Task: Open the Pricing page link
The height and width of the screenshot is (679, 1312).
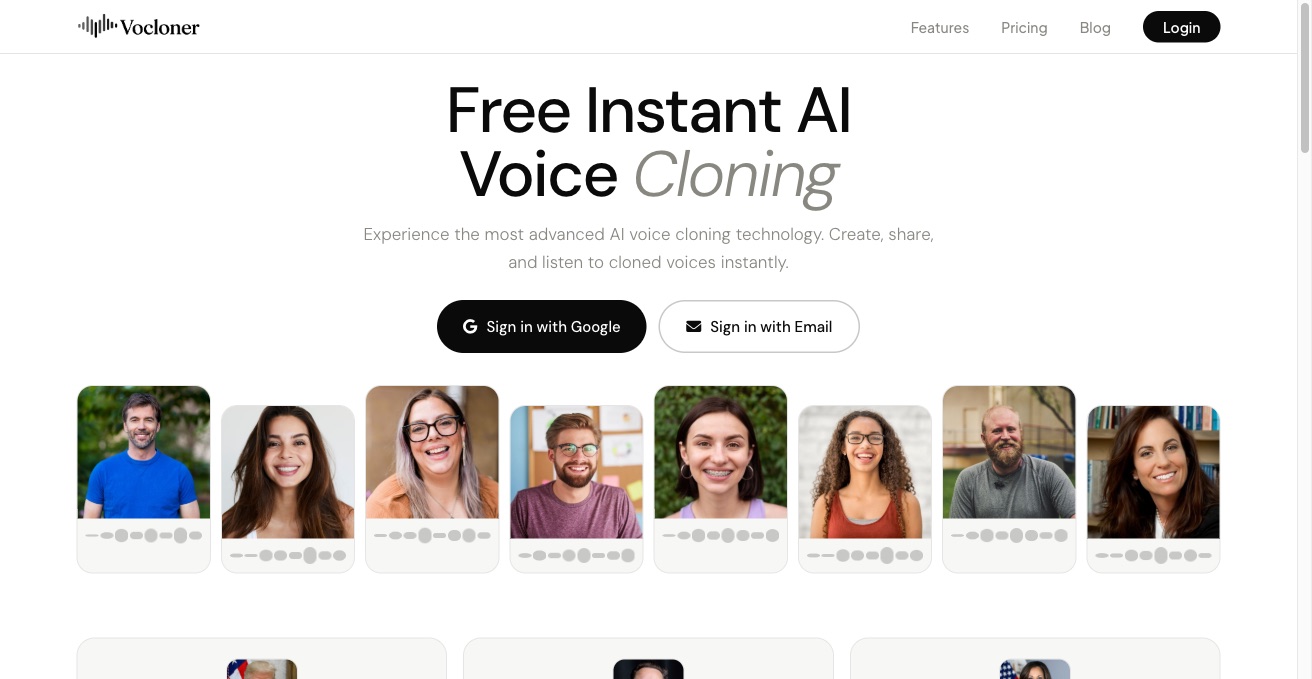Action: (1024, 28)
